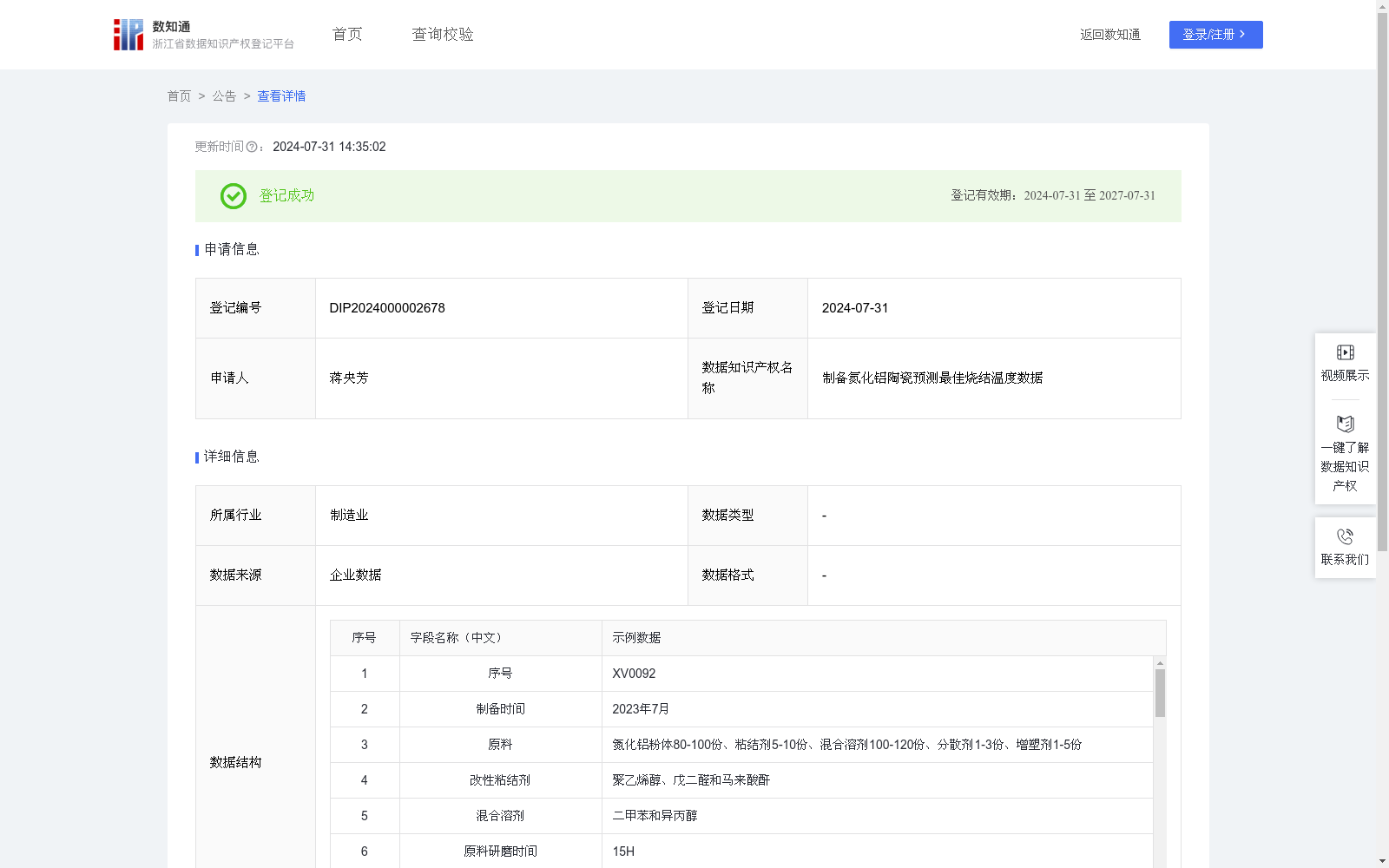Screen dimensions: 1389x868
Task: Click the 企业数据 data source value
Action: click(x=355, y=575)
